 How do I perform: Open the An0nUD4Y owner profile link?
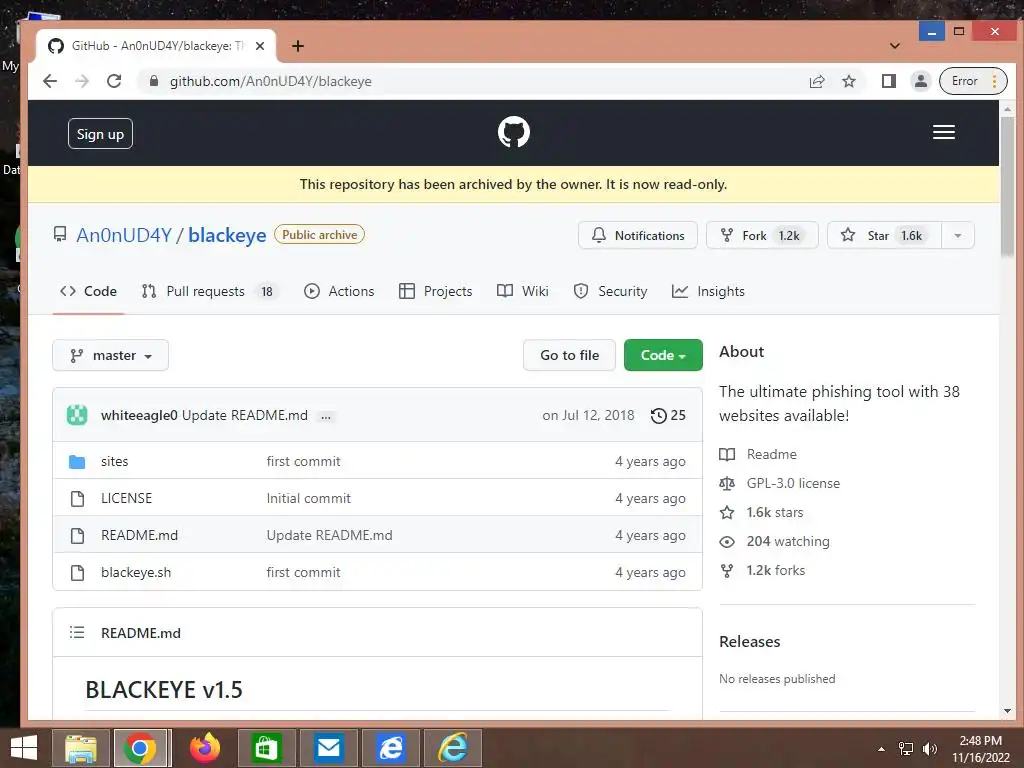pos(123,235)
